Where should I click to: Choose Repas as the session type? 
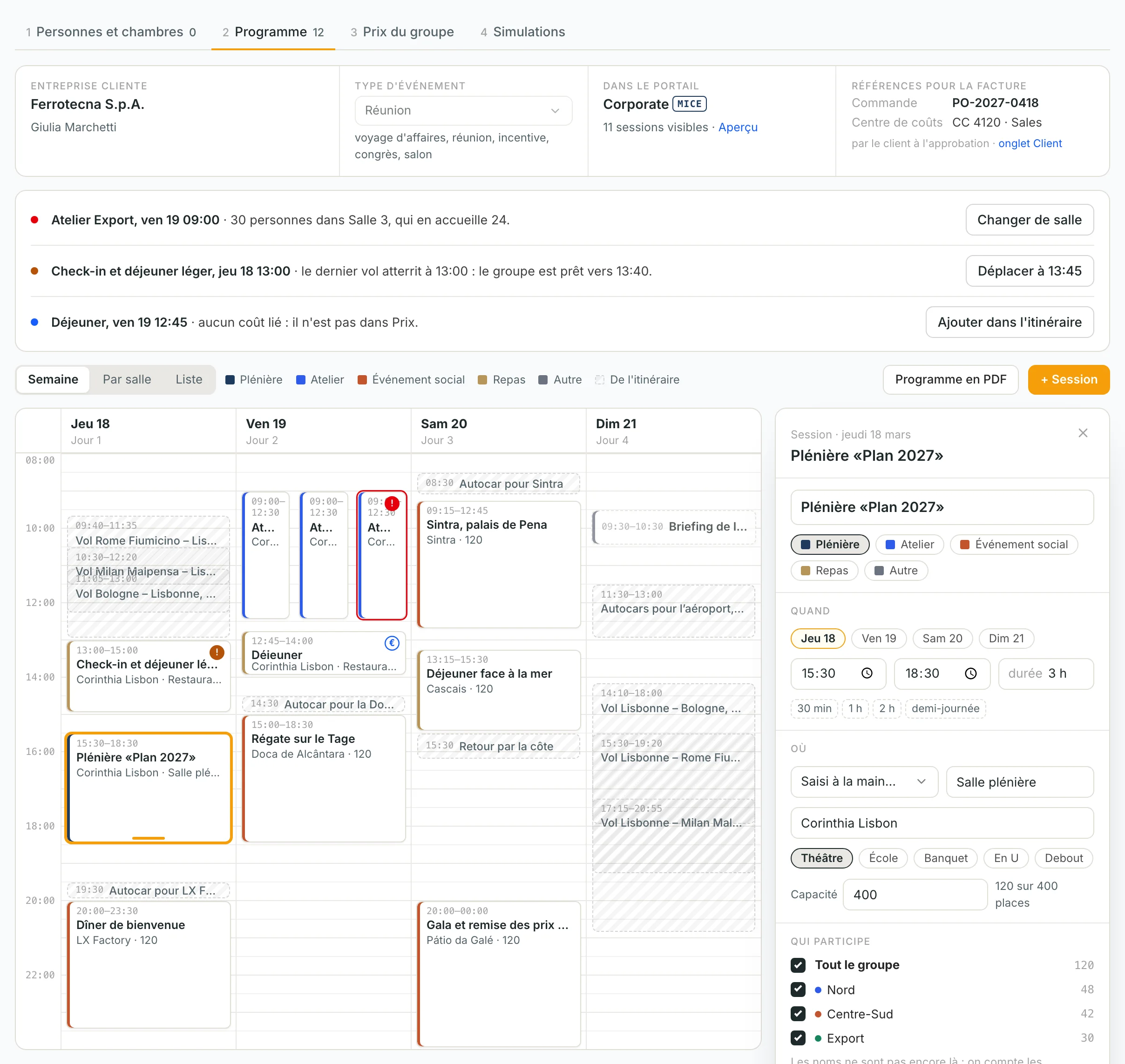[x=824, y=571]
